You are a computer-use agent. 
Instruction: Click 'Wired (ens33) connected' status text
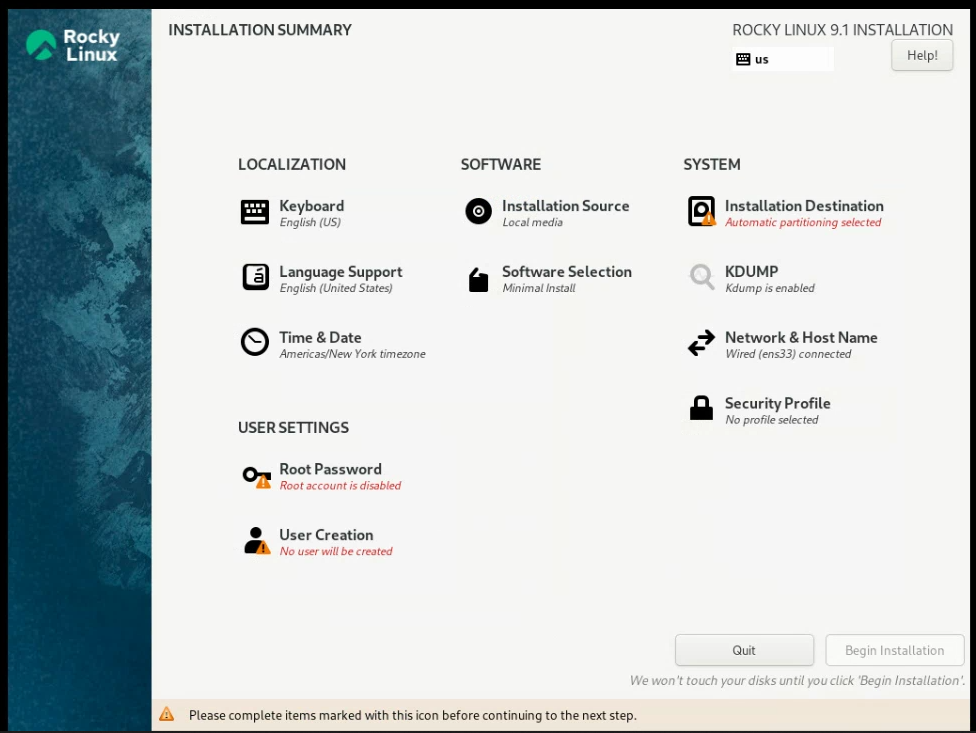point(788,354)
